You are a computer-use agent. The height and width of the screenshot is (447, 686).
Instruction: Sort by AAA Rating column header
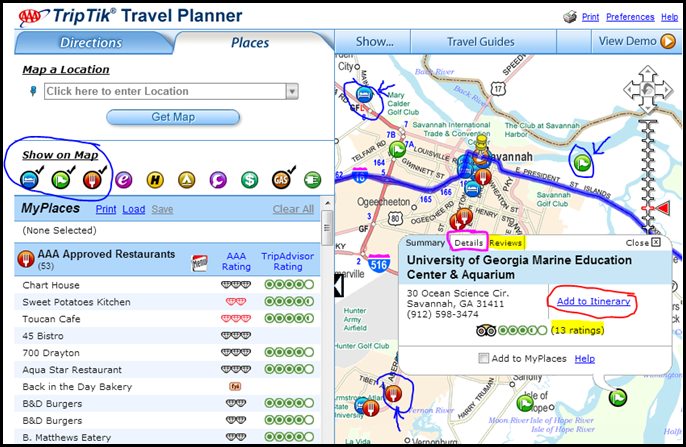236,262
